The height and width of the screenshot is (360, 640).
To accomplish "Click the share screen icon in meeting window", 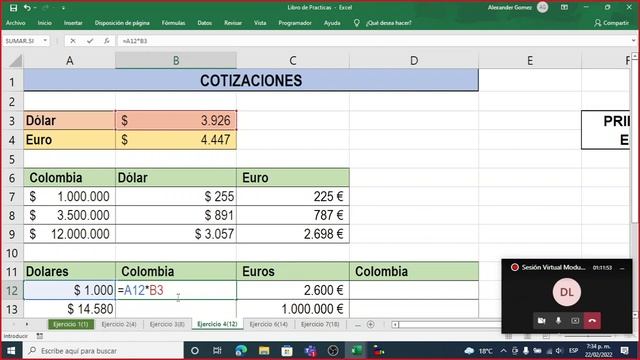I will (575, 321).
